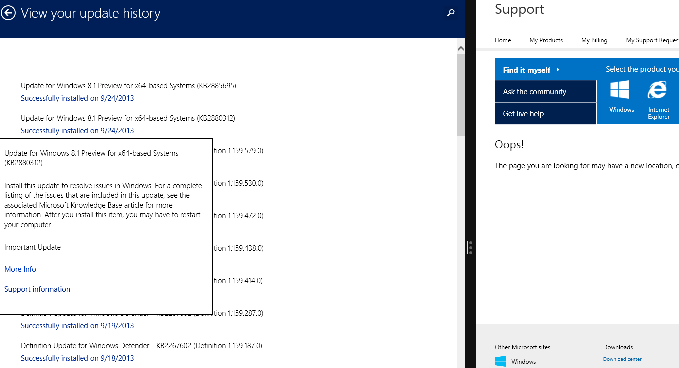Open the My Billing tab

click(x=594, y=40)
